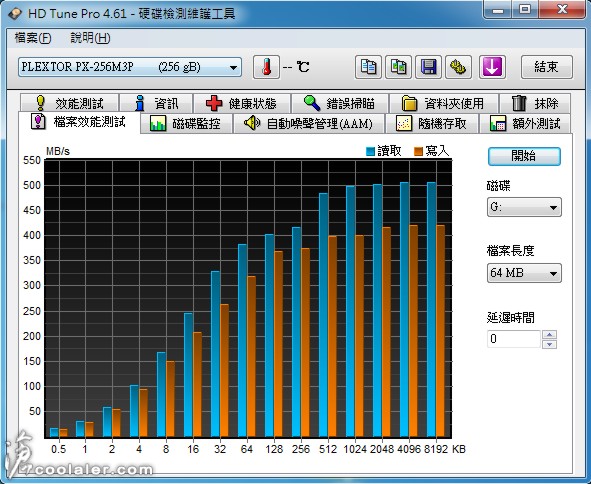Click the purple down-arrow icon
This screenshot has width=591, height=484.
click(x=492, y=67)
